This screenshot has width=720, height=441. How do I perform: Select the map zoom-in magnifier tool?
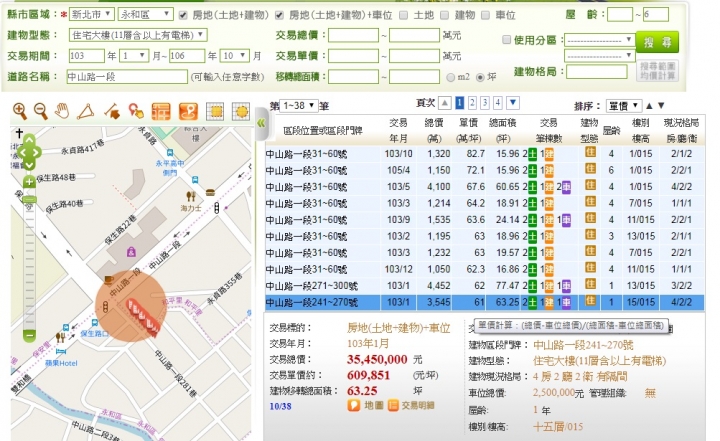[20, 111]
